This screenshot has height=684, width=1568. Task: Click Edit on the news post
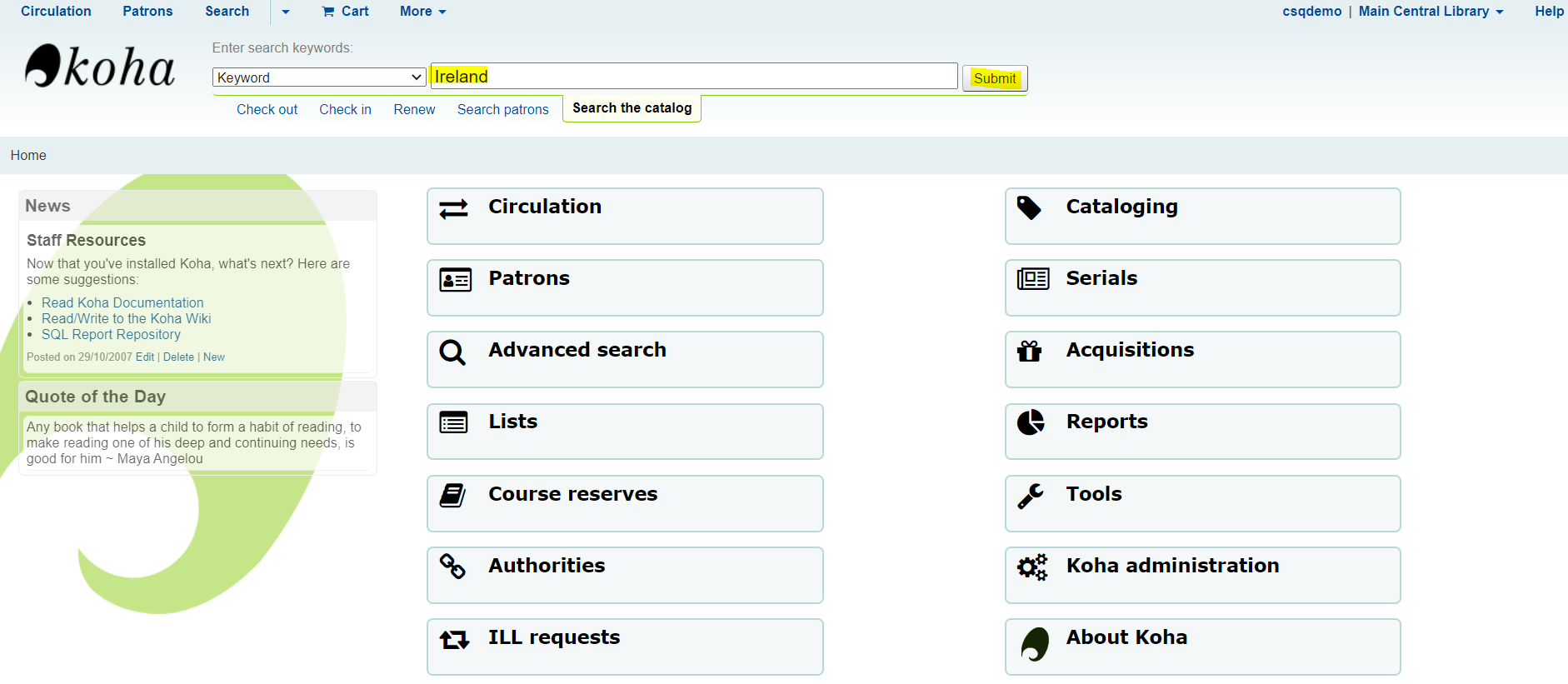(x=145, y=357)
